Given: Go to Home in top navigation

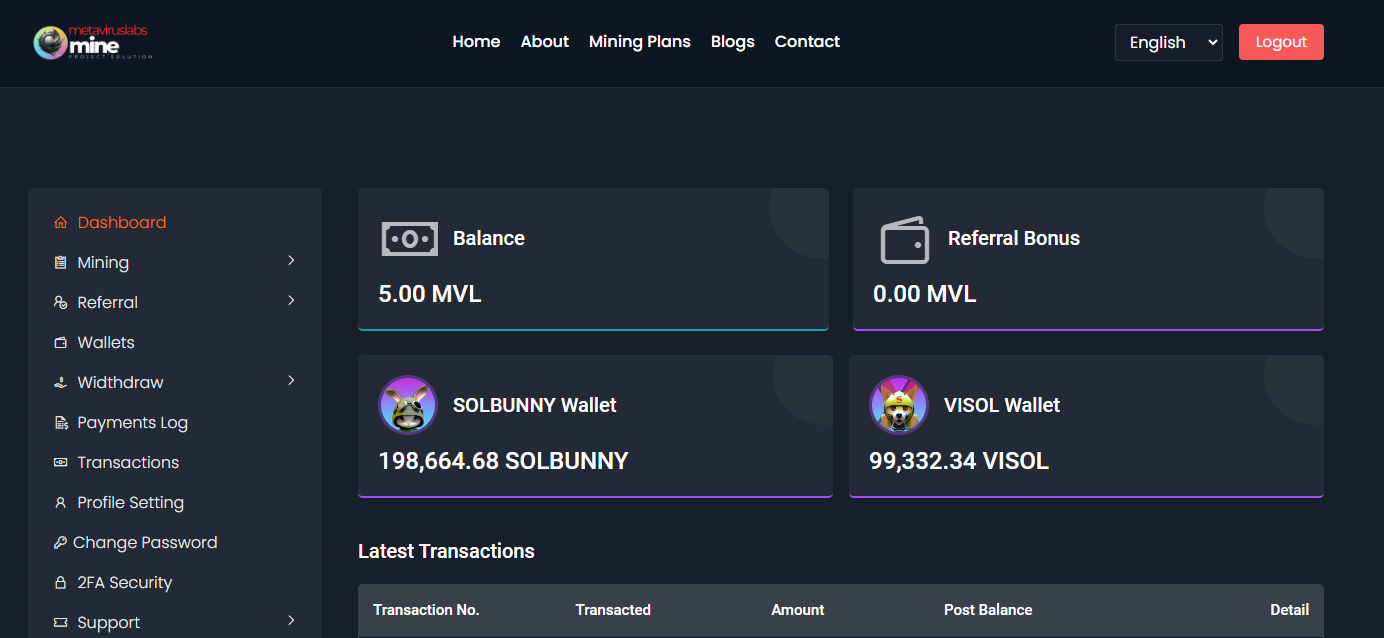Looking at the screenshot, I should 476,42.
